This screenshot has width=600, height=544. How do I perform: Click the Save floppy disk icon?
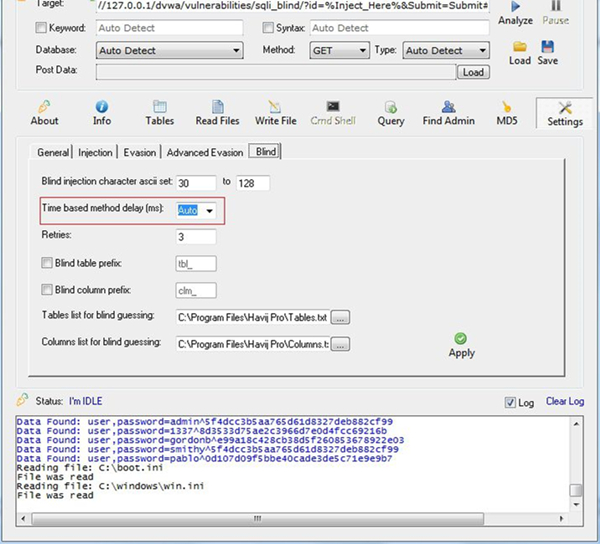(548, 48)
